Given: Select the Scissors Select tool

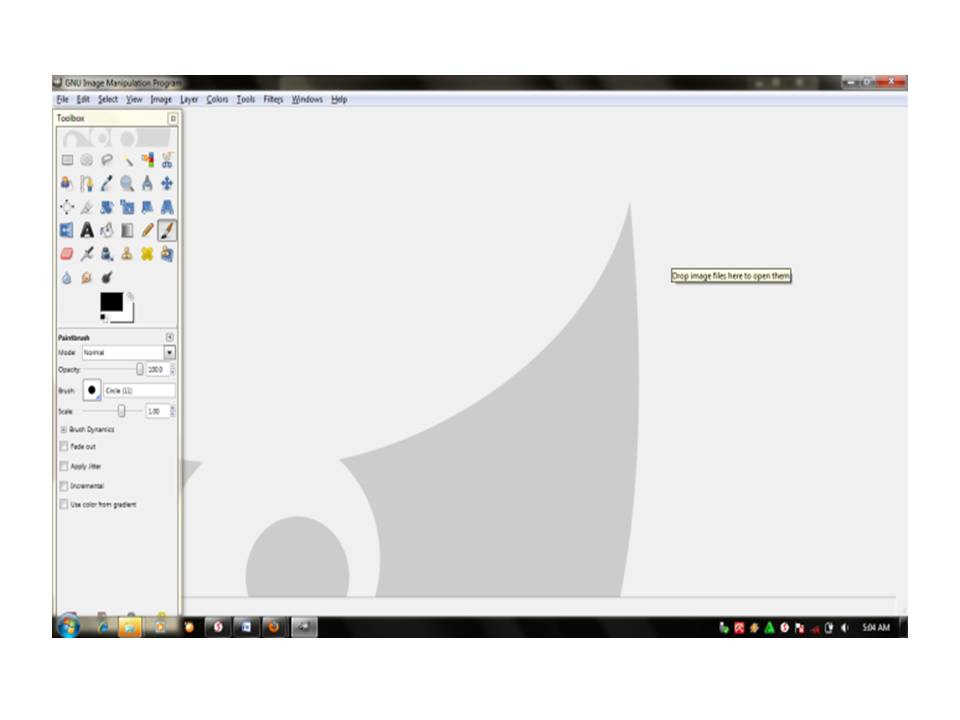Looking at the screenshot, I should point(167,160).
